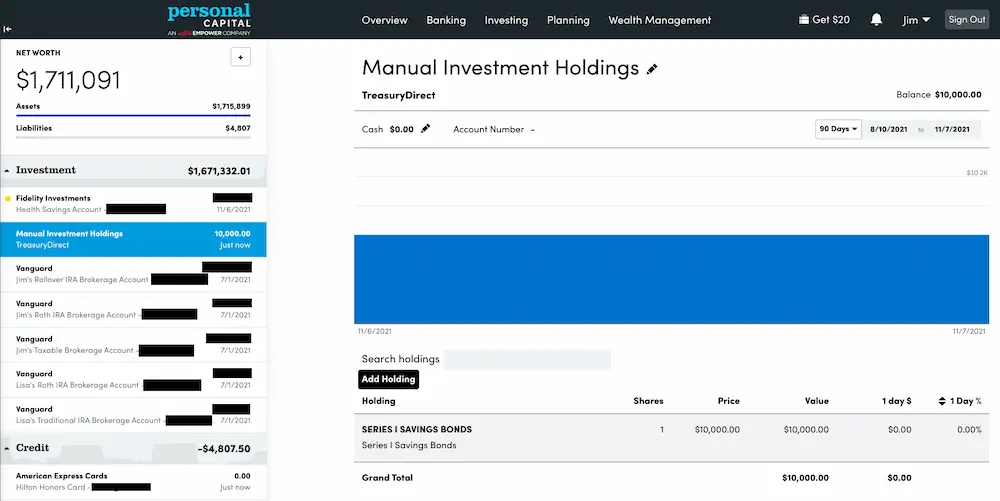This screenshot has height=501, width=1000.
Task: Click the Balance $10,000.00 label
Action: pyautogui.click(x=938, y=94)
